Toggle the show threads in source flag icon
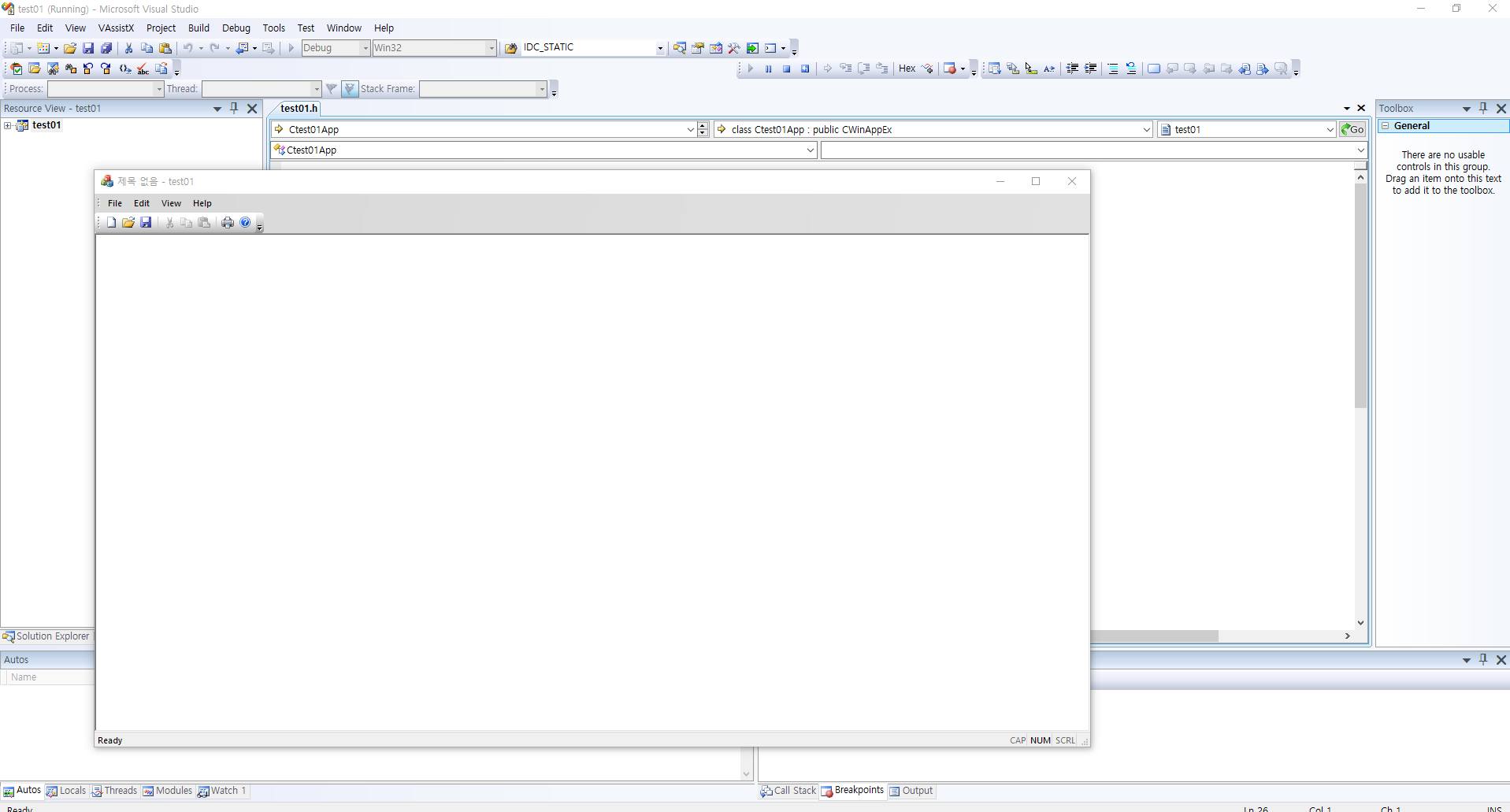 tap(351, 89)
